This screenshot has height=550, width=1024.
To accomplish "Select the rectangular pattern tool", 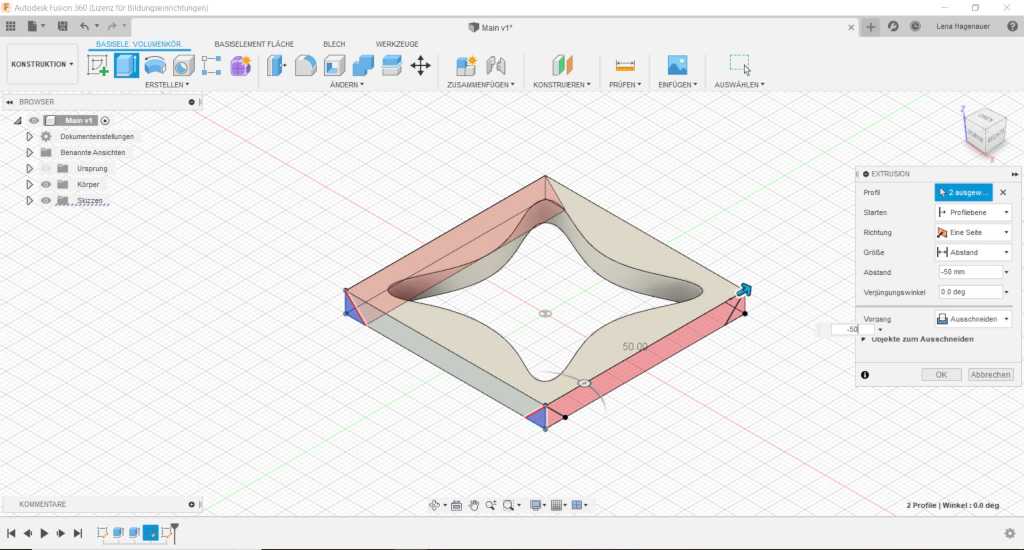I will pos(212,65).
